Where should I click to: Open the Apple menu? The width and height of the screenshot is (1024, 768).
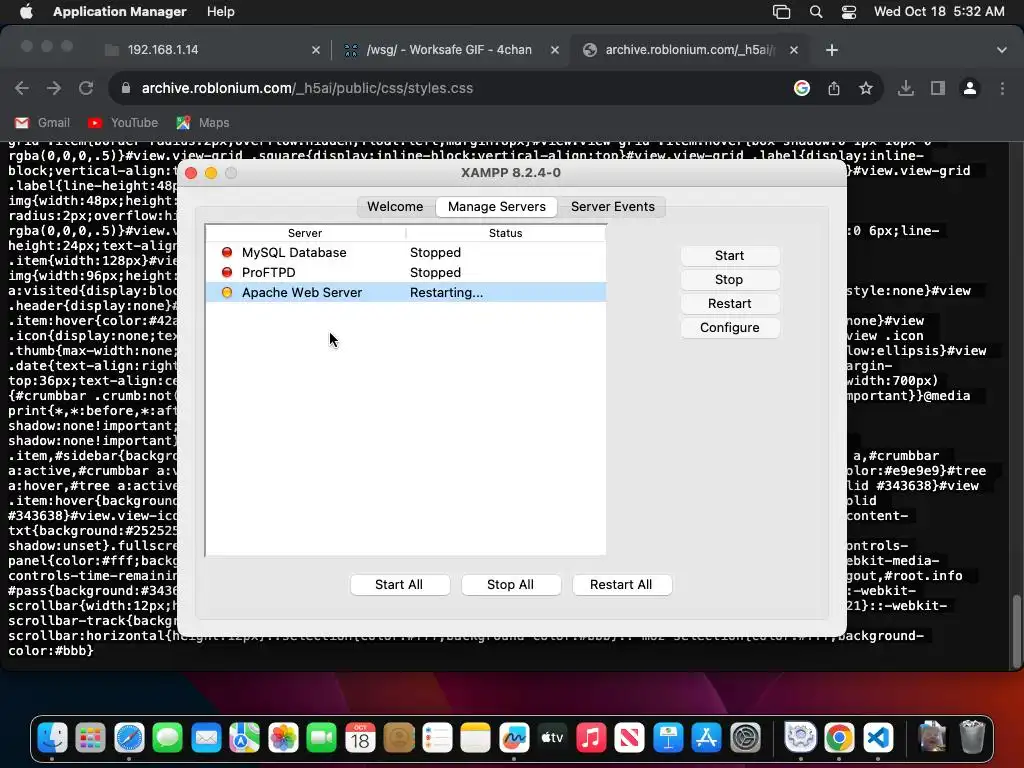[26, 12]
